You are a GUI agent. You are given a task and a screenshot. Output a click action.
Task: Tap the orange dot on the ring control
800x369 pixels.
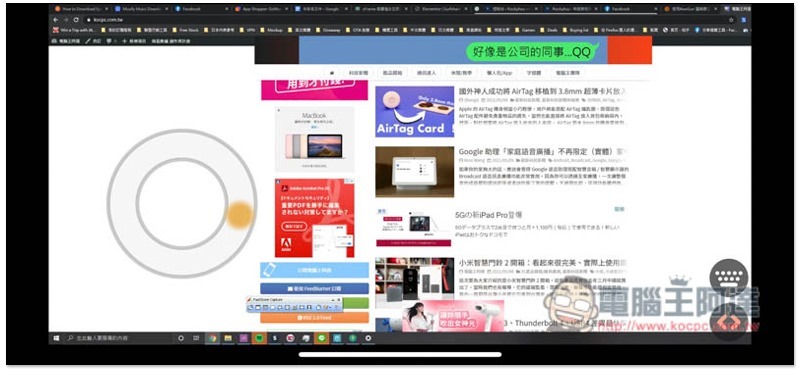point(239,214)
